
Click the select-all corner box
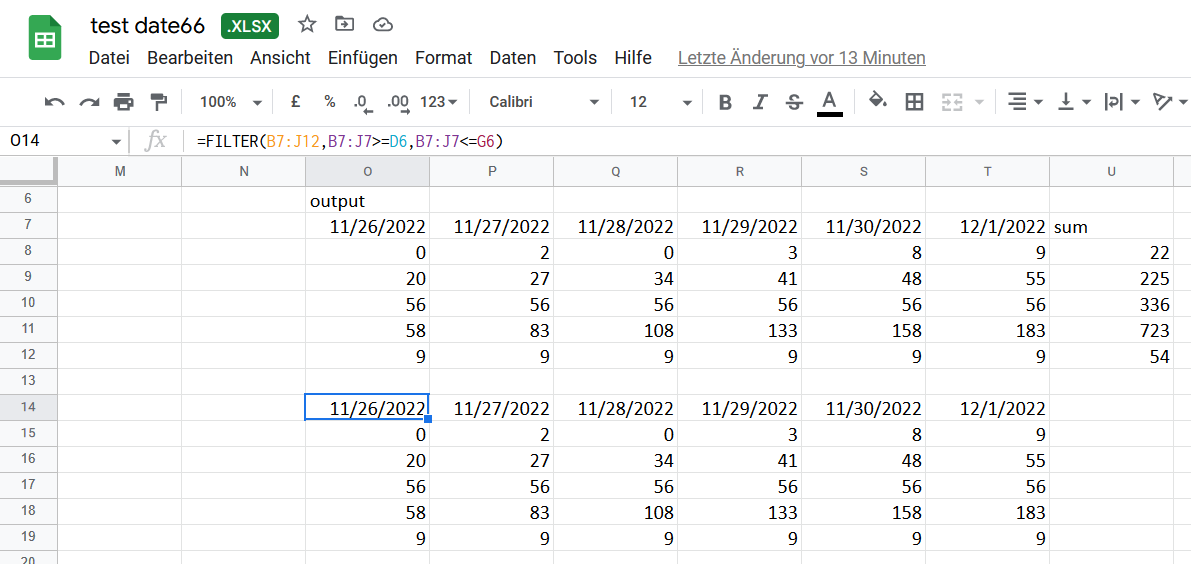[29, 171]
